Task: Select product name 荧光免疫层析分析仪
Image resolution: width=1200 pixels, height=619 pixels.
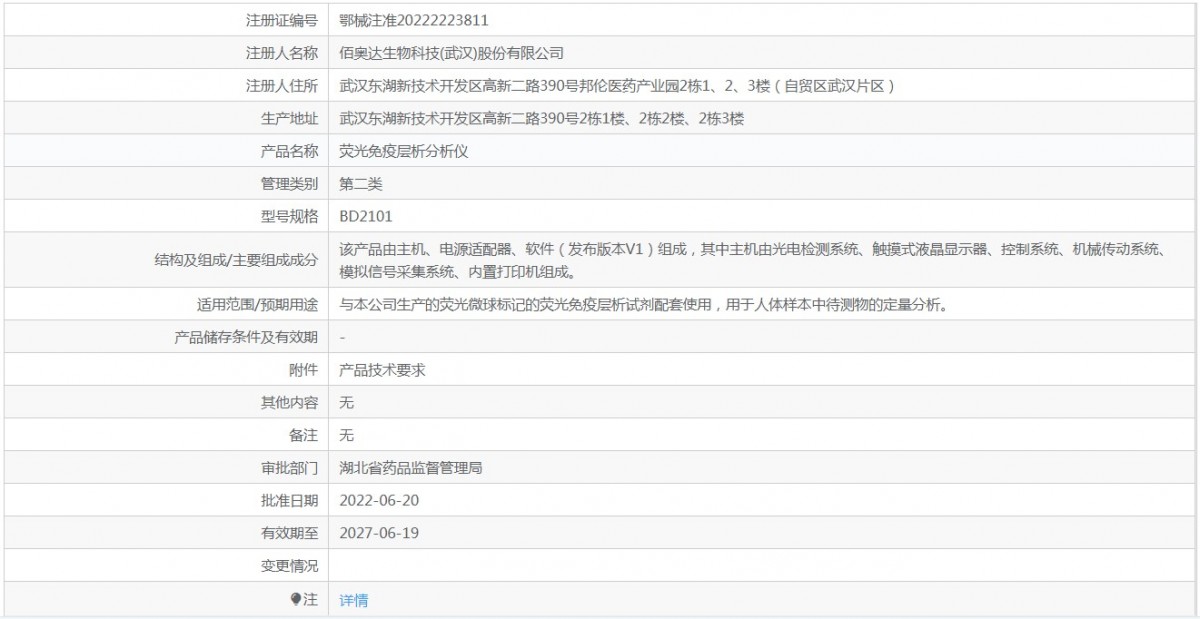Action: coord(403,151)
